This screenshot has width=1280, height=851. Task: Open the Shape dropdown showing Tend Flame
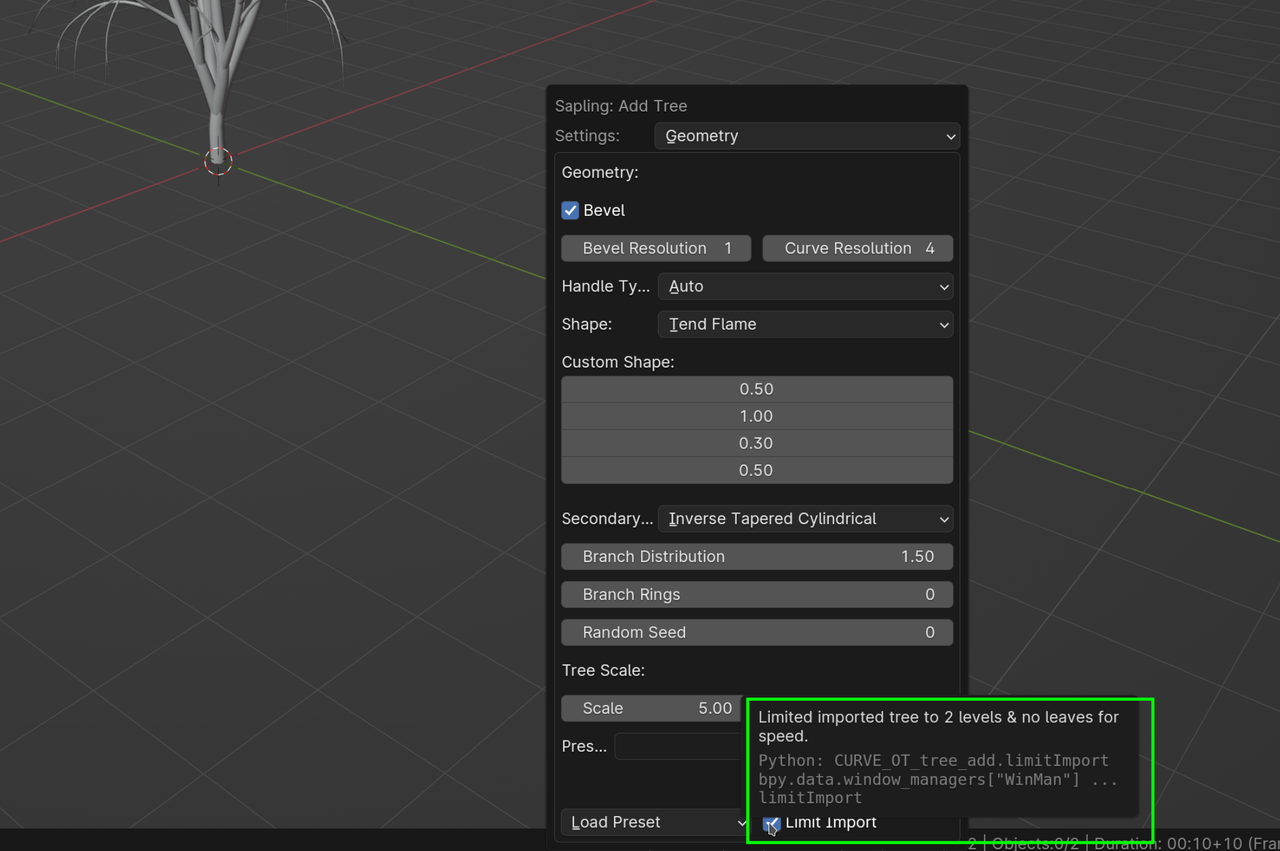[x=805, y=324]
